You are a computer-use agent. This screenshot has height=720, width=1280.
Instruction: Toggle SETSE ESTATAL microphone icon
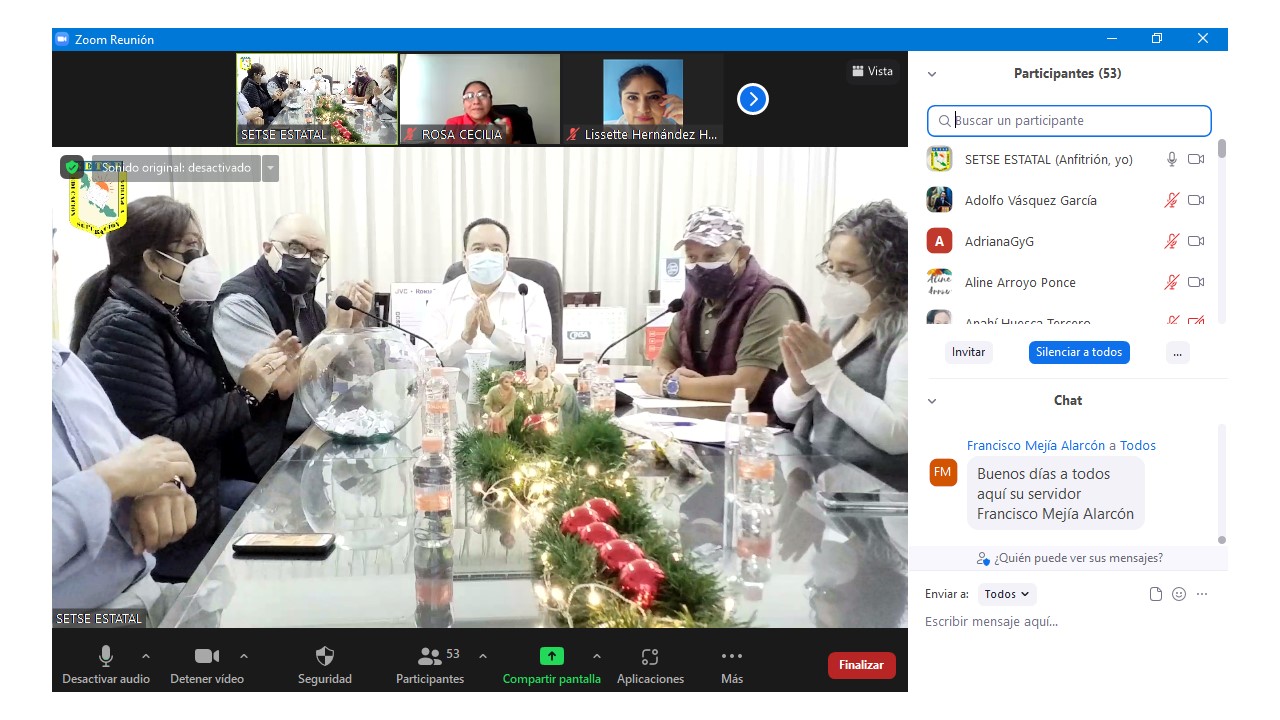click(1172, 159)
